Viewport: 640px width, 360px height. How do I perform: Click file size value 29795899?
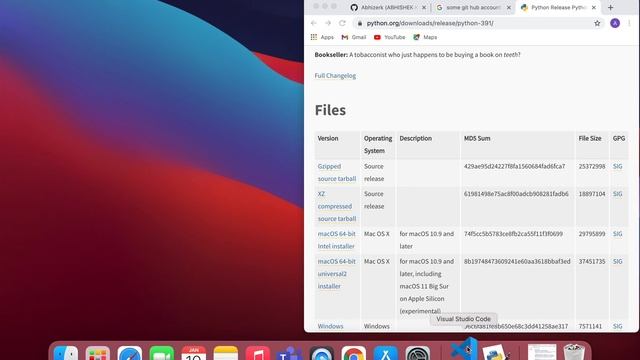(592, 233)
